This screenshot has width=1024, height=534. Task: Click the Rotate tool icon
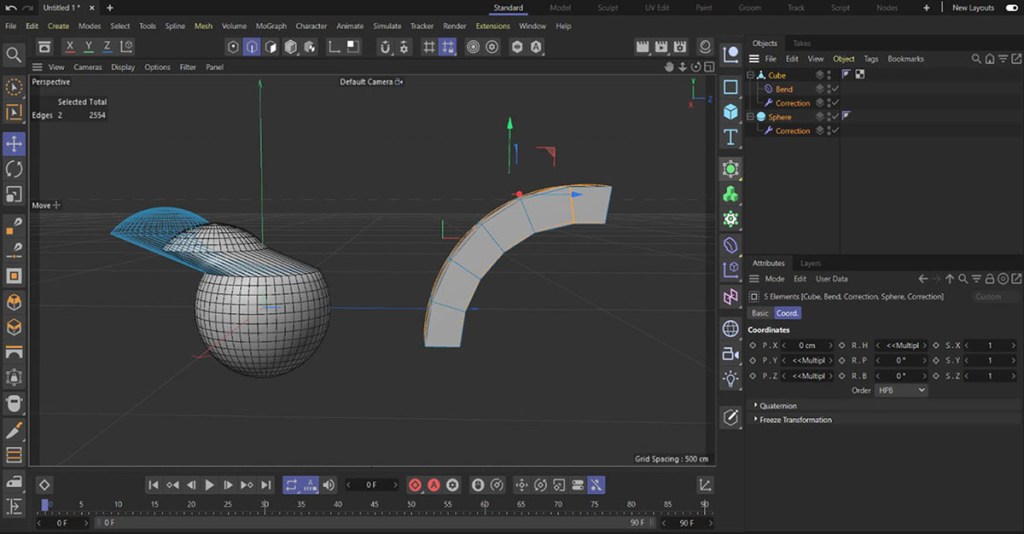14,169
